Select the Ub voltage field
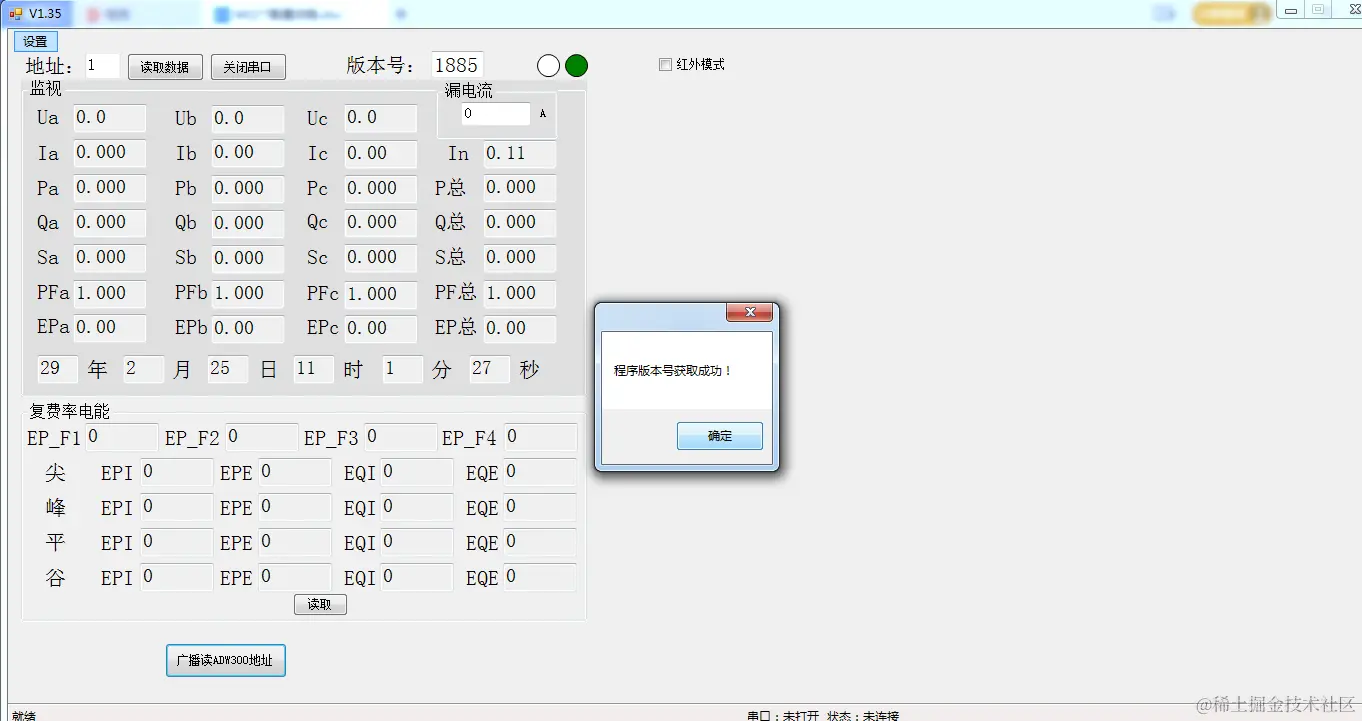This screenshot has width=1362, height=721. (247, 119)
